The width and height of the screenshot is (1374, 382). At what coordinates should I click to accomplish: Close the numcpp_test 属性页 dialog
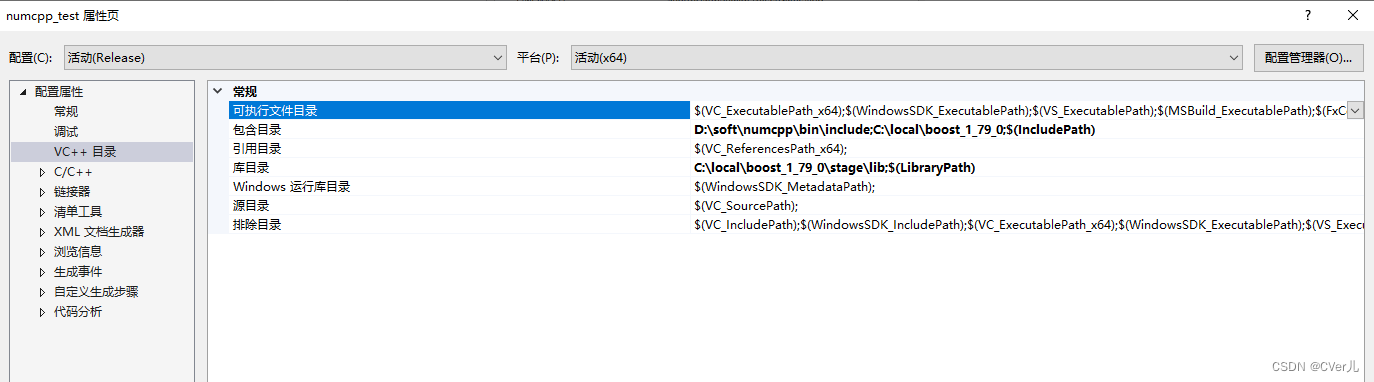(x=1352, y=16)
